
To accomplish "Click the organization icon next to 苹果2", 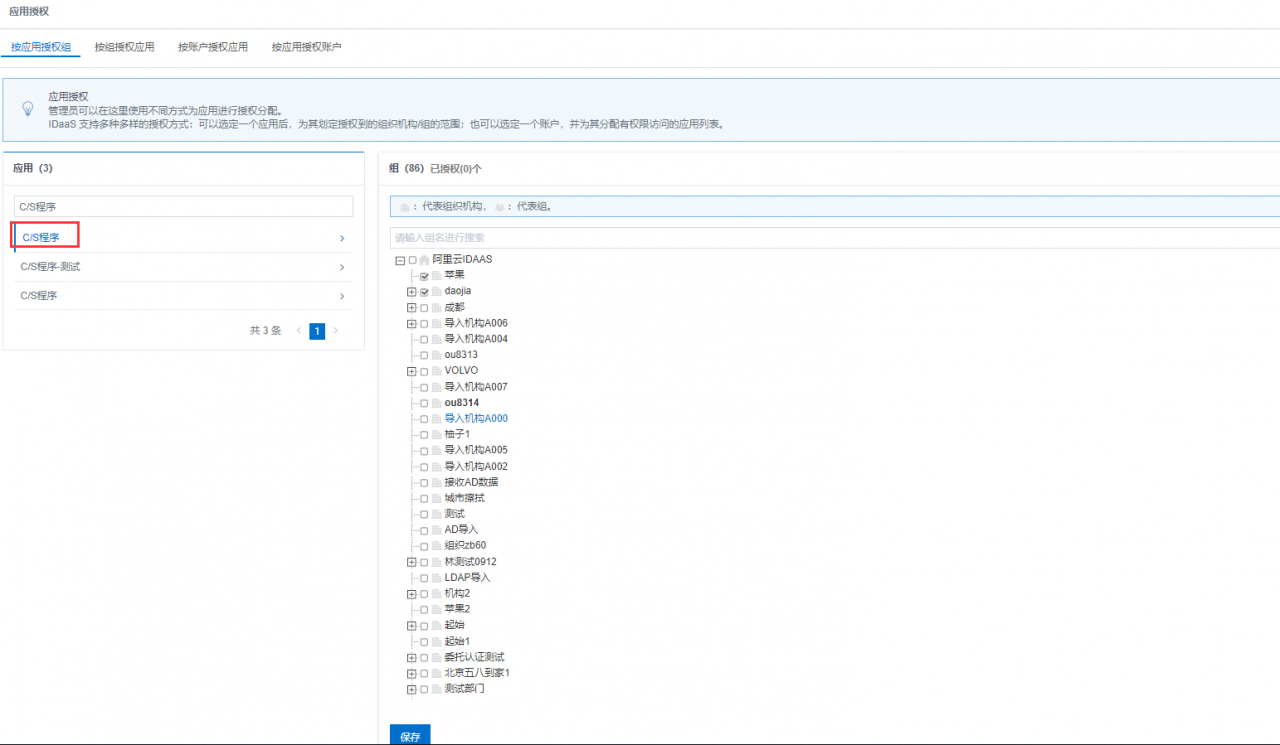I will [436, 610].
